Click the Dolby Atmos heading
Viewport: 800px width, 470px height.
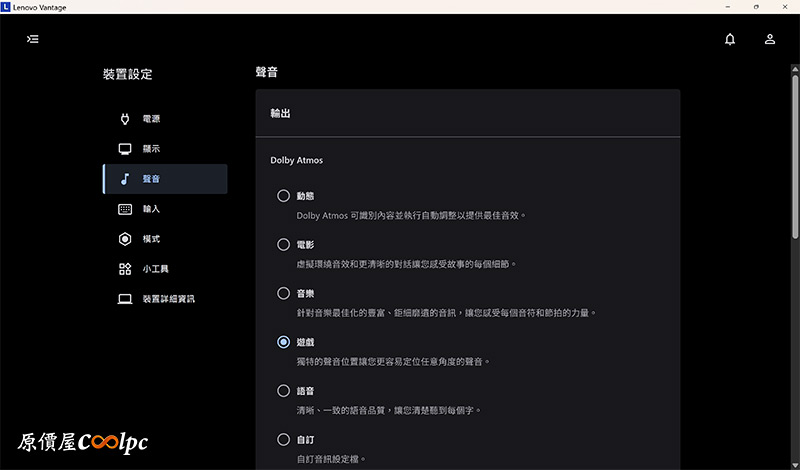point(296,160)
